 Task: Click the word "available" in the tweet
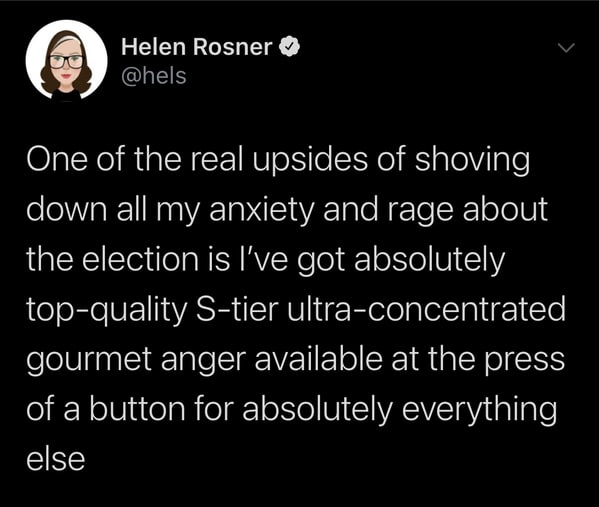click(x=319, y=359)
